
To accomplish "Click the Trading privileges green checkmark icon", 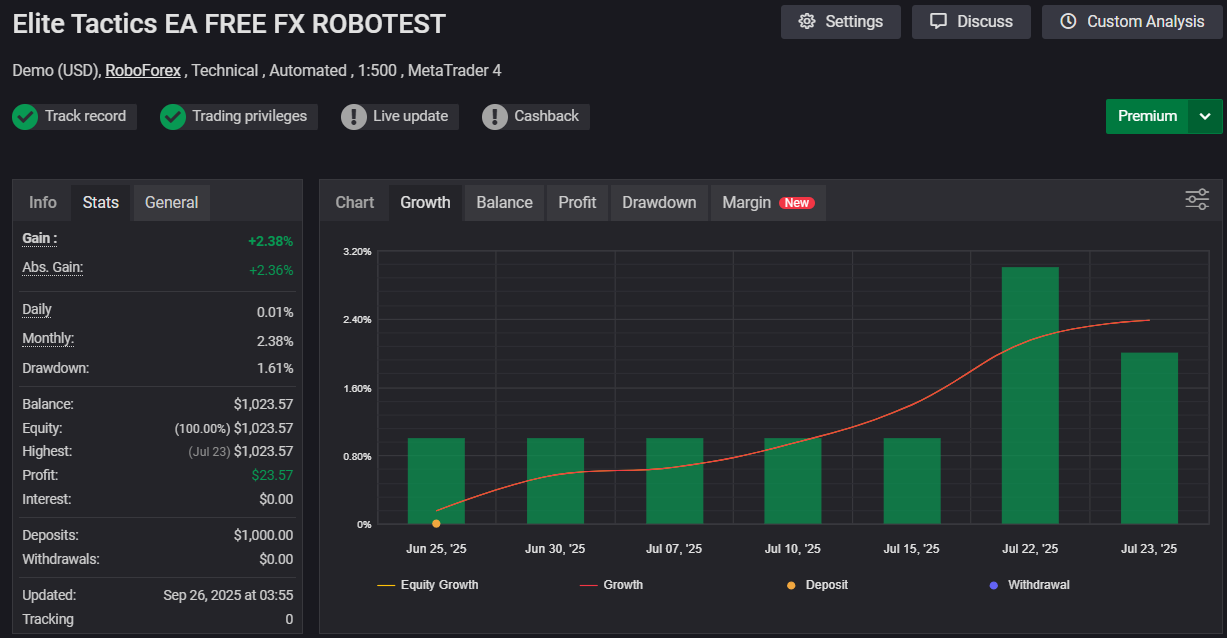I will coord(173,117).
